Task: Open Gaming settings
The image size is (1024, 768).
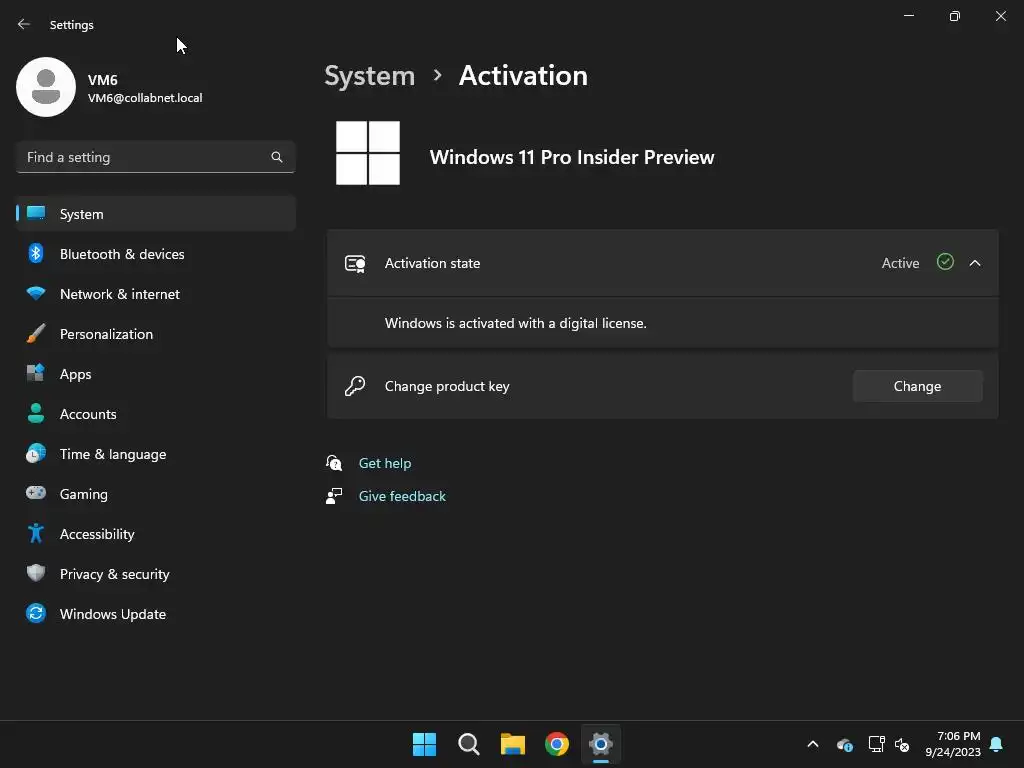Action: pos(155,494)
